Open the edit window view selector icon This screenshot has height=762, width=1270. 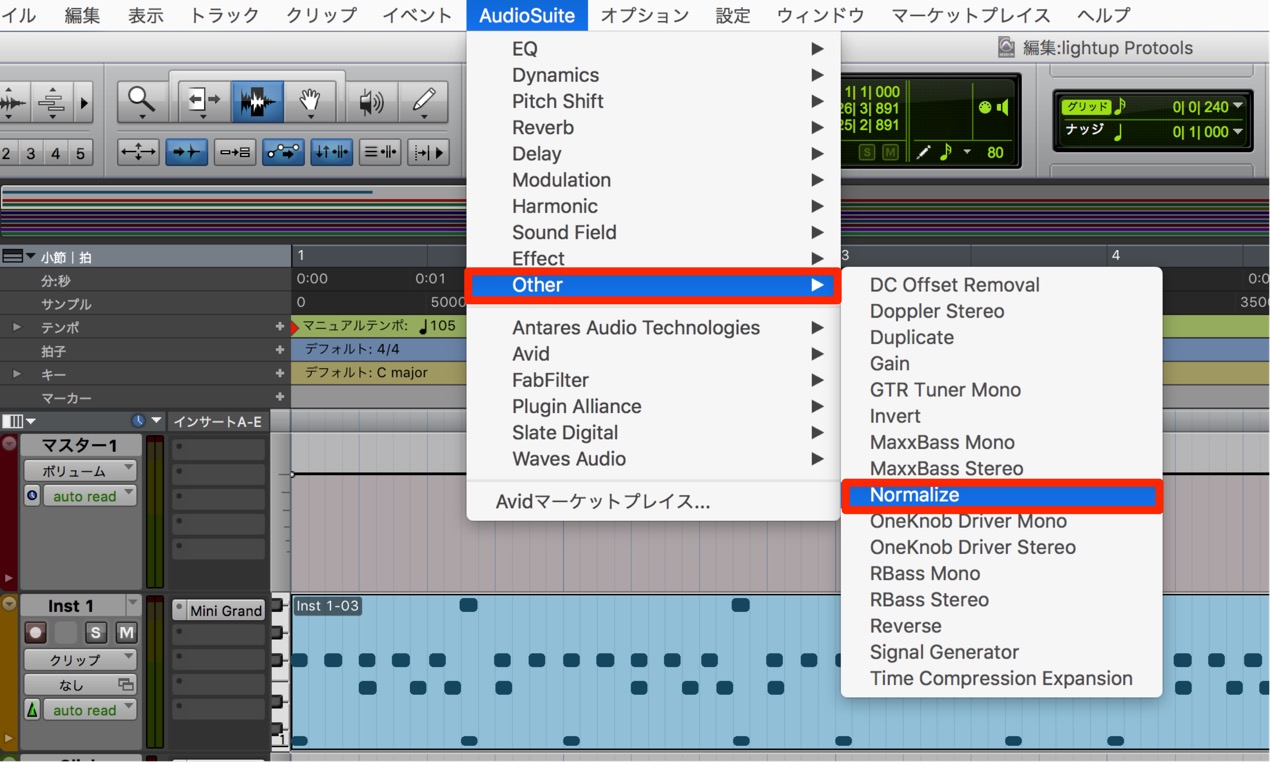18,422
